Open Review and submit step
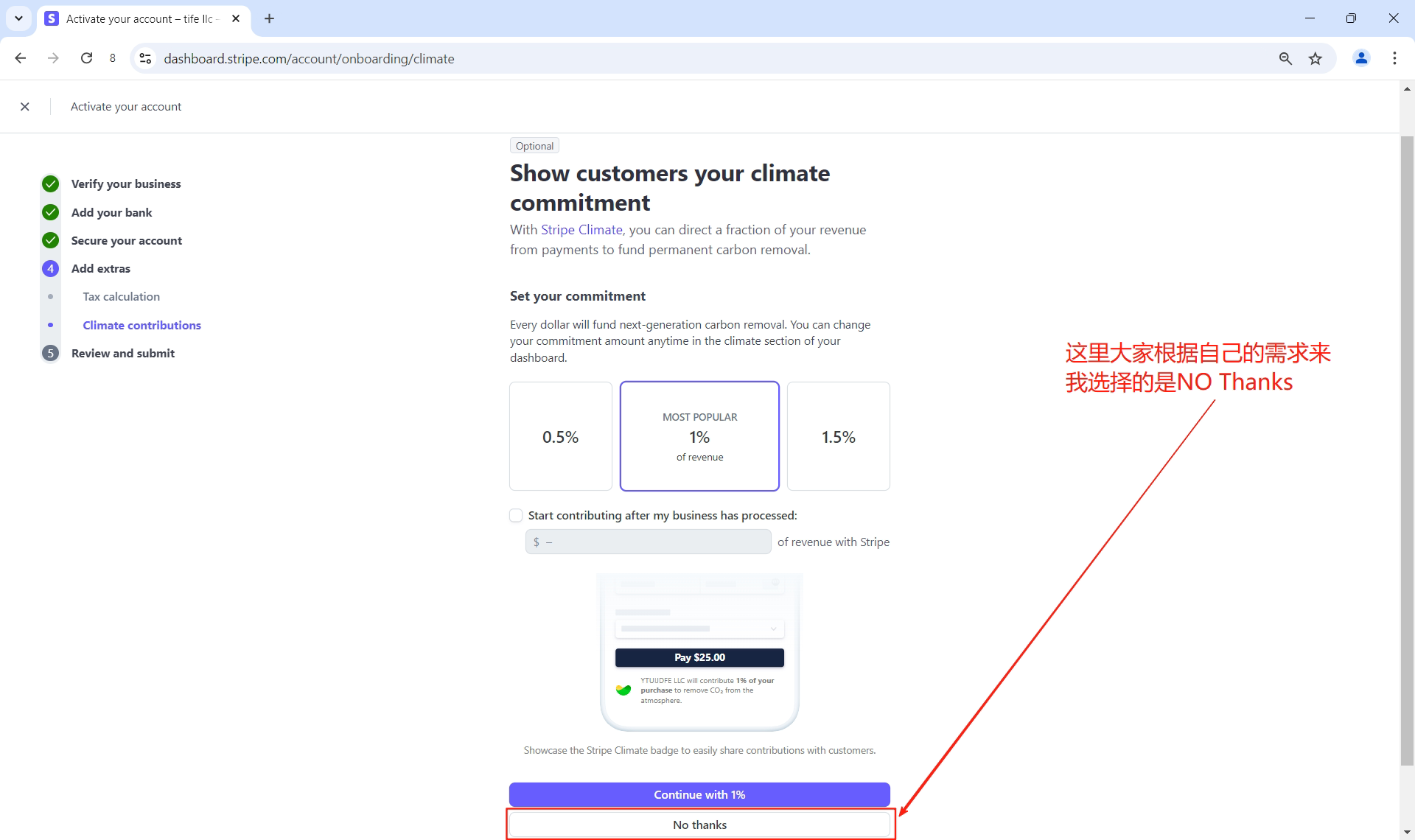Screen dimensions: 1415x840 point(122,353)
